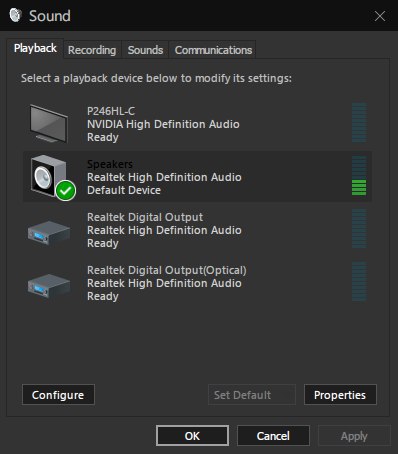Open the Sounds tab
The image size is (398, 454).
pos(145,50)
